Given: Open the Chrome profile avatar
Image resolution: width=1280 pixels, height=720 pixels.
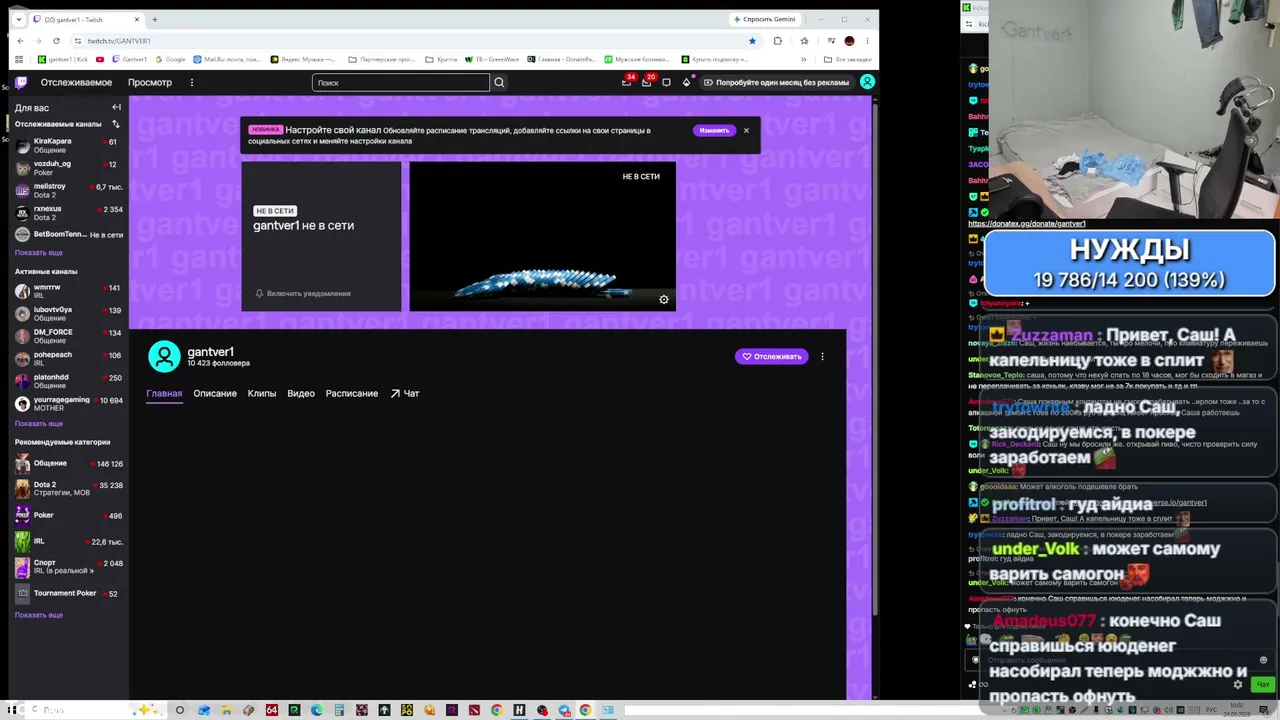Looking at the screenshot, I should (x=849, y=41).
